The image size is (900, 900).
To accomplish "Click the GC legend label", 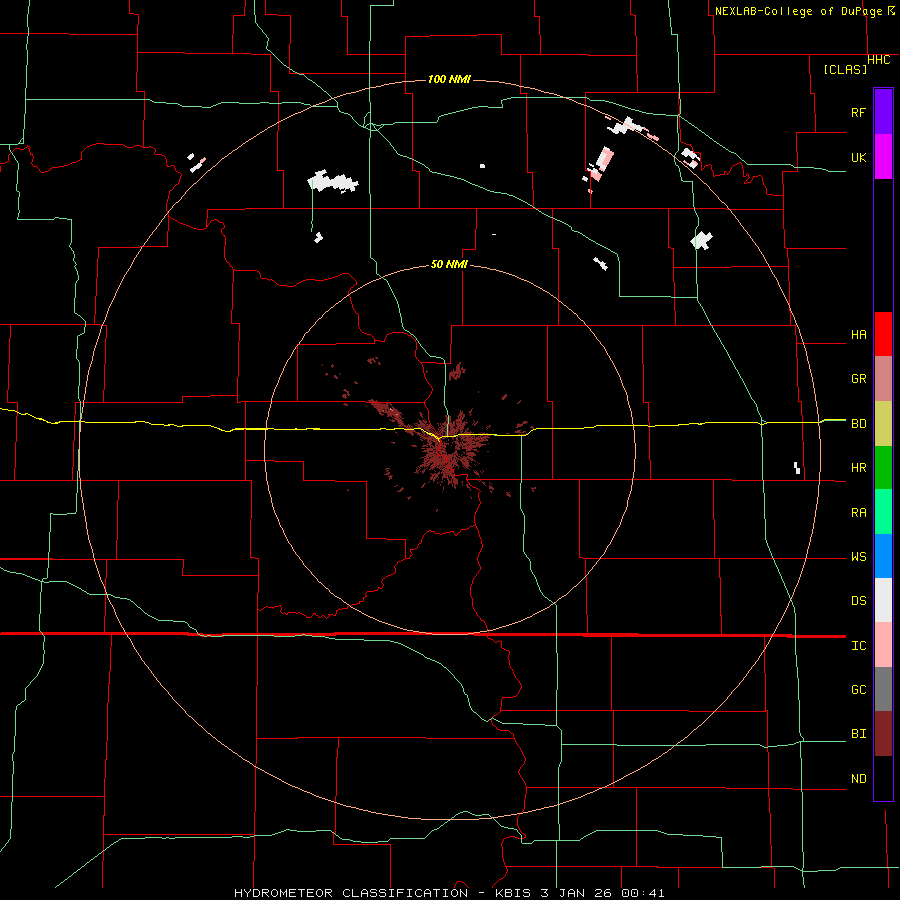I will tap(858, 690).
